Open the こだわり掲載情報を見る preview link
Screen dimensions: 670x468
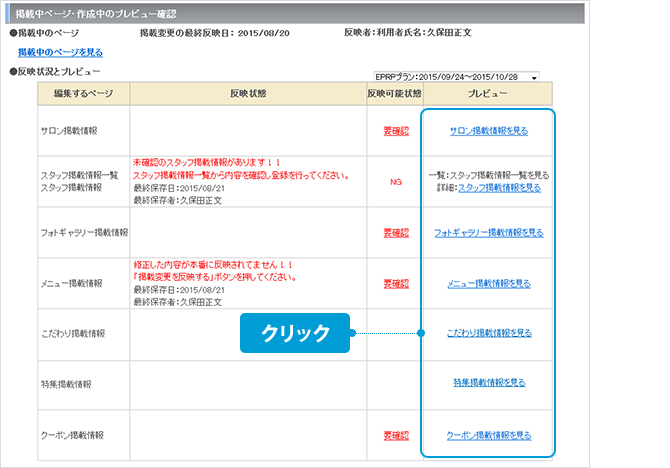click(488, 333)
